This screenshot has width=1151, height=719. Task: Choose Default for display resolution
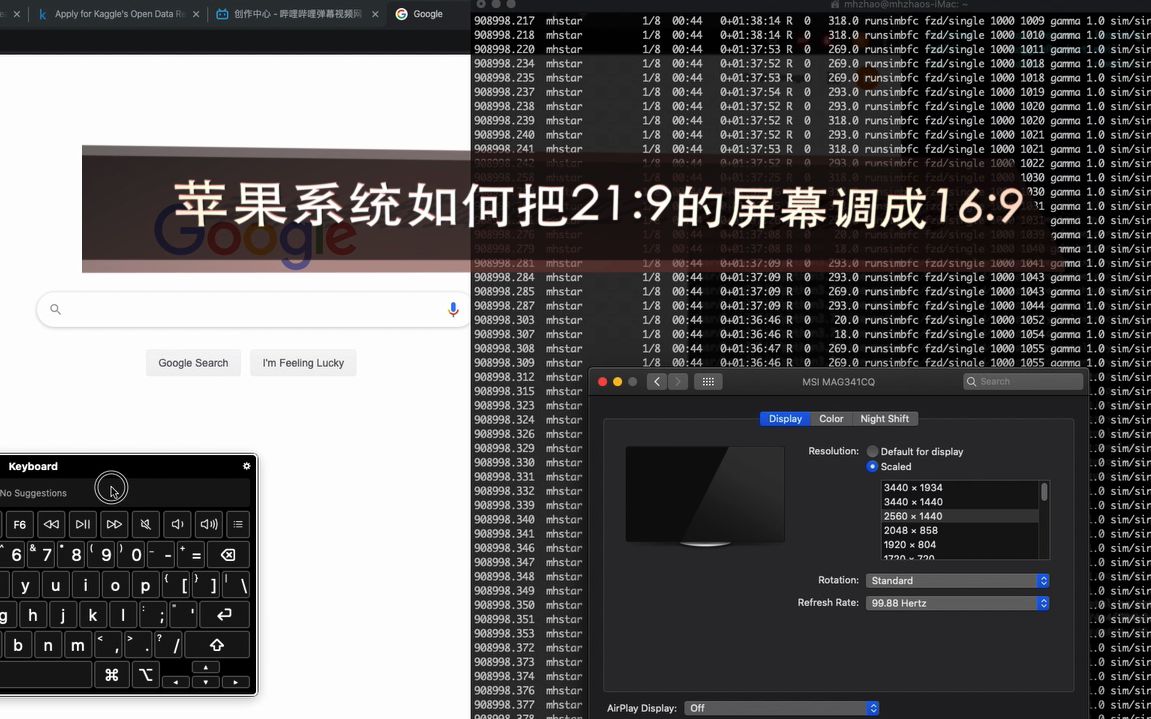click(871, 451)
